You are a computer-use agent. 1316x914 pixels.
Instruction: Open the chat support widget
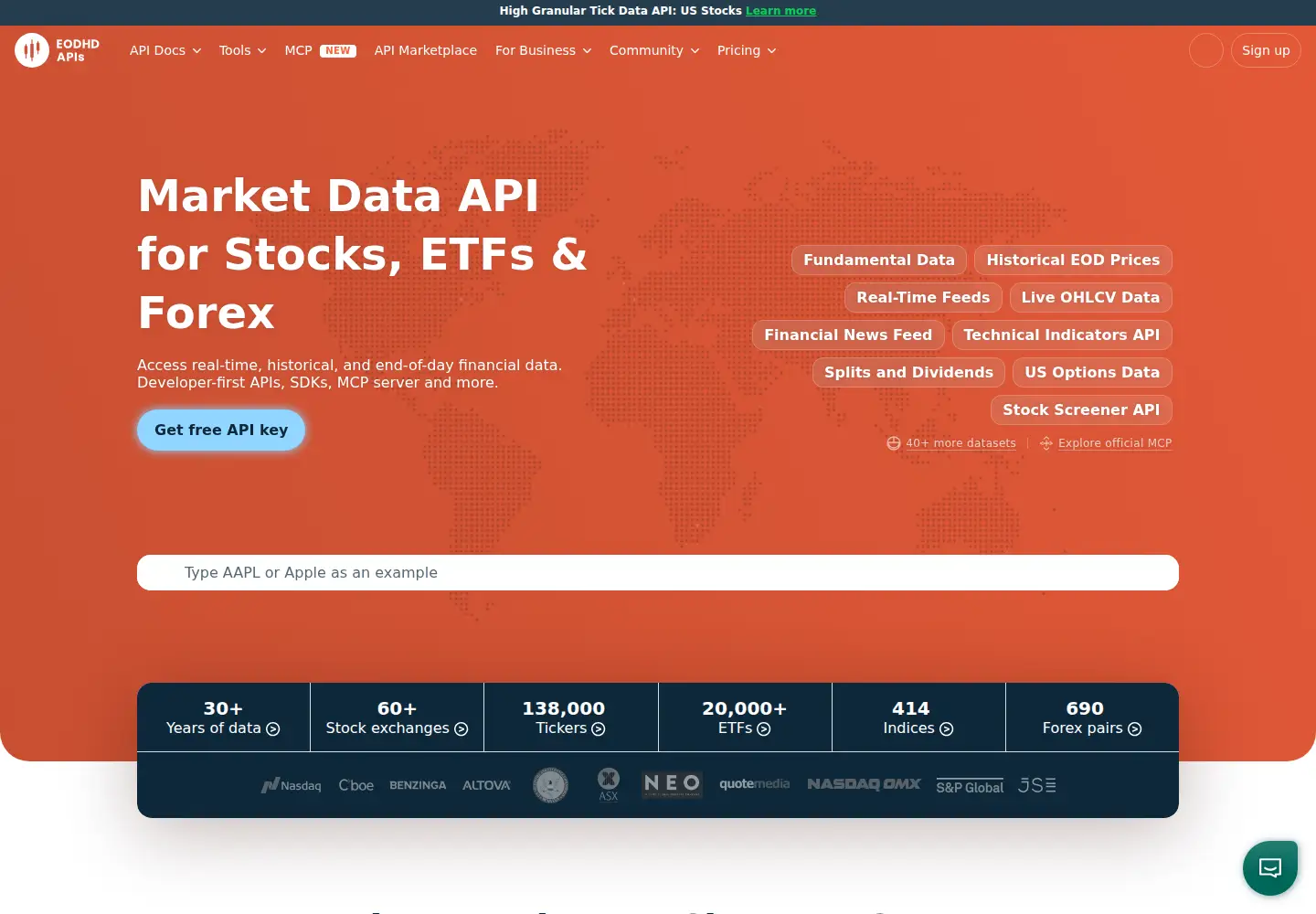pos(1270,867)
